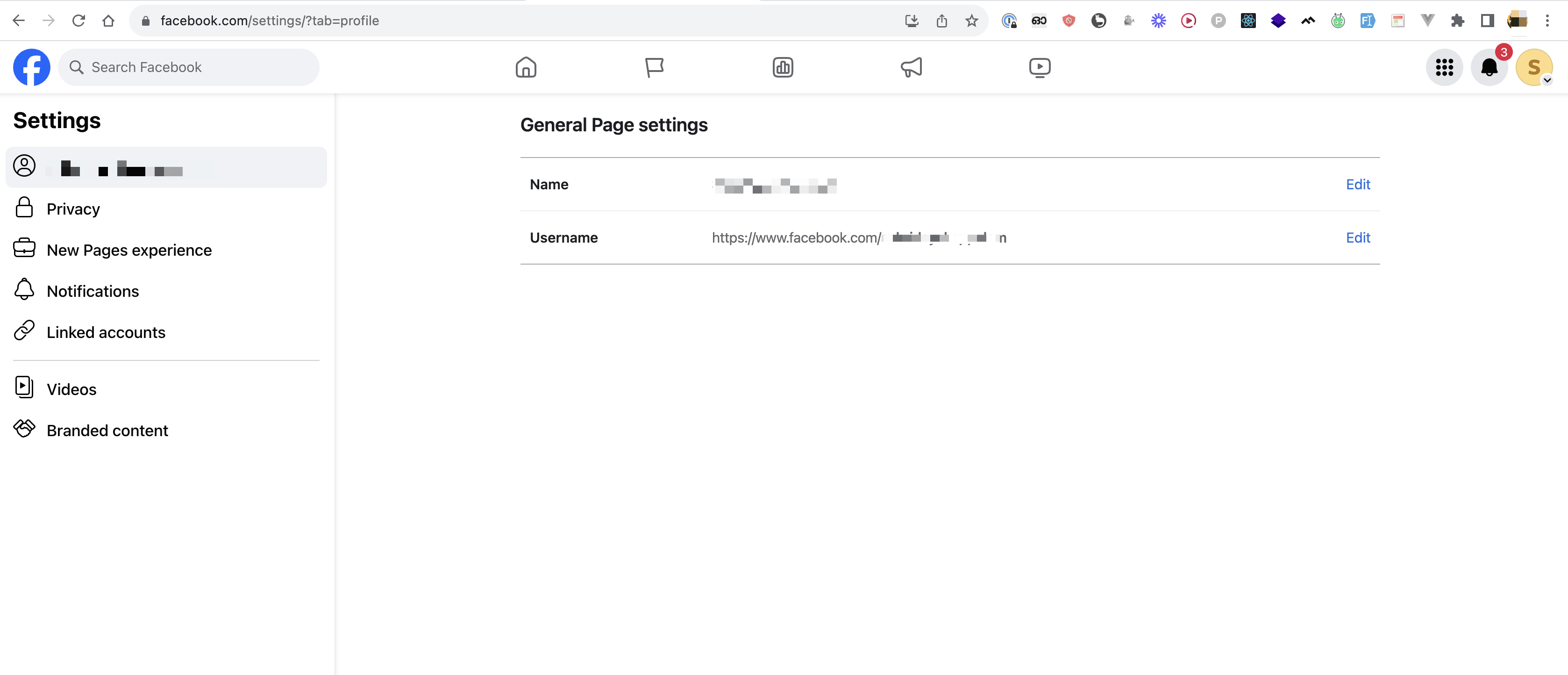Screen dimensions: 1568x675
Task: Open the Watch video icon
Action: point(1040,67)
